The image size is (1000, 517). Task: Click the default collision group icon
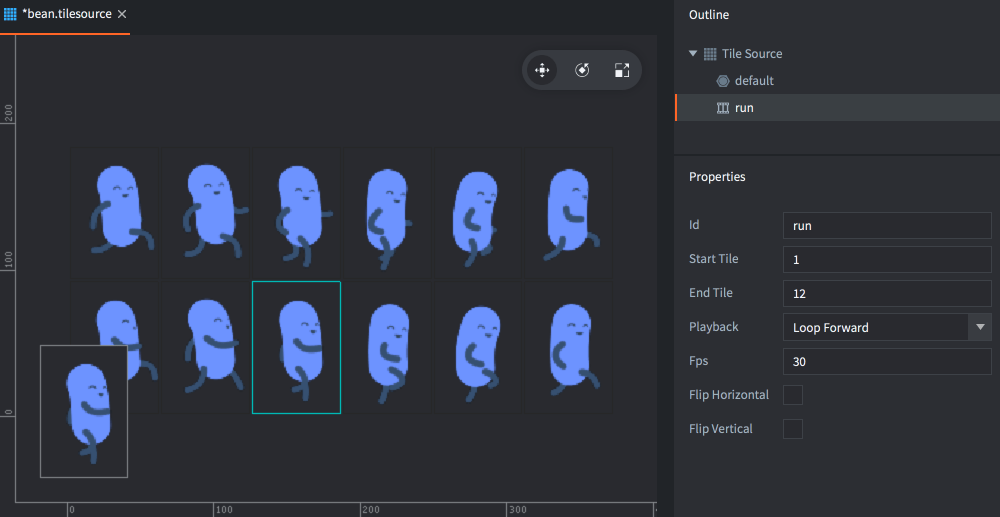(723, 81)
